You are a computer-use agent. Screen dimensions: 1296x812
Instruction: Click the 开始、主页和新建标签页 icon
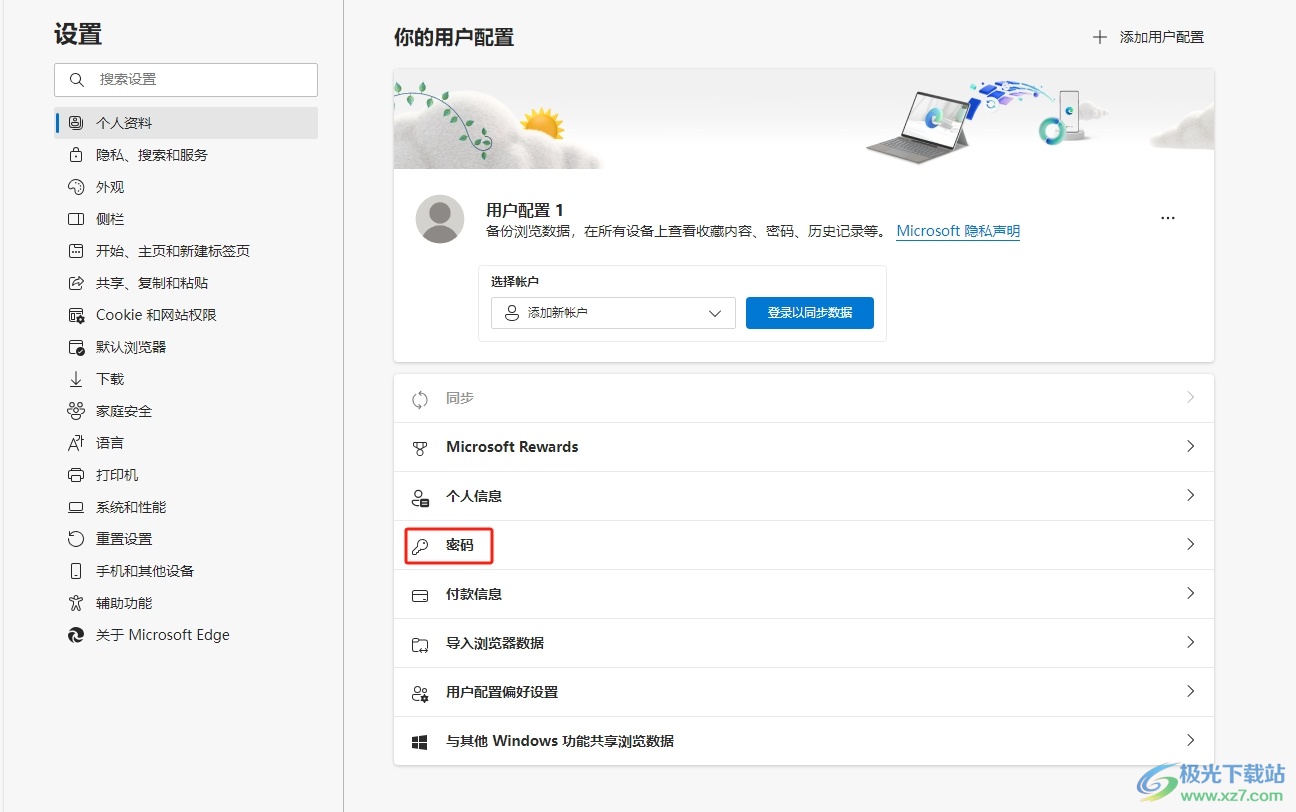(x=76, y=251)
